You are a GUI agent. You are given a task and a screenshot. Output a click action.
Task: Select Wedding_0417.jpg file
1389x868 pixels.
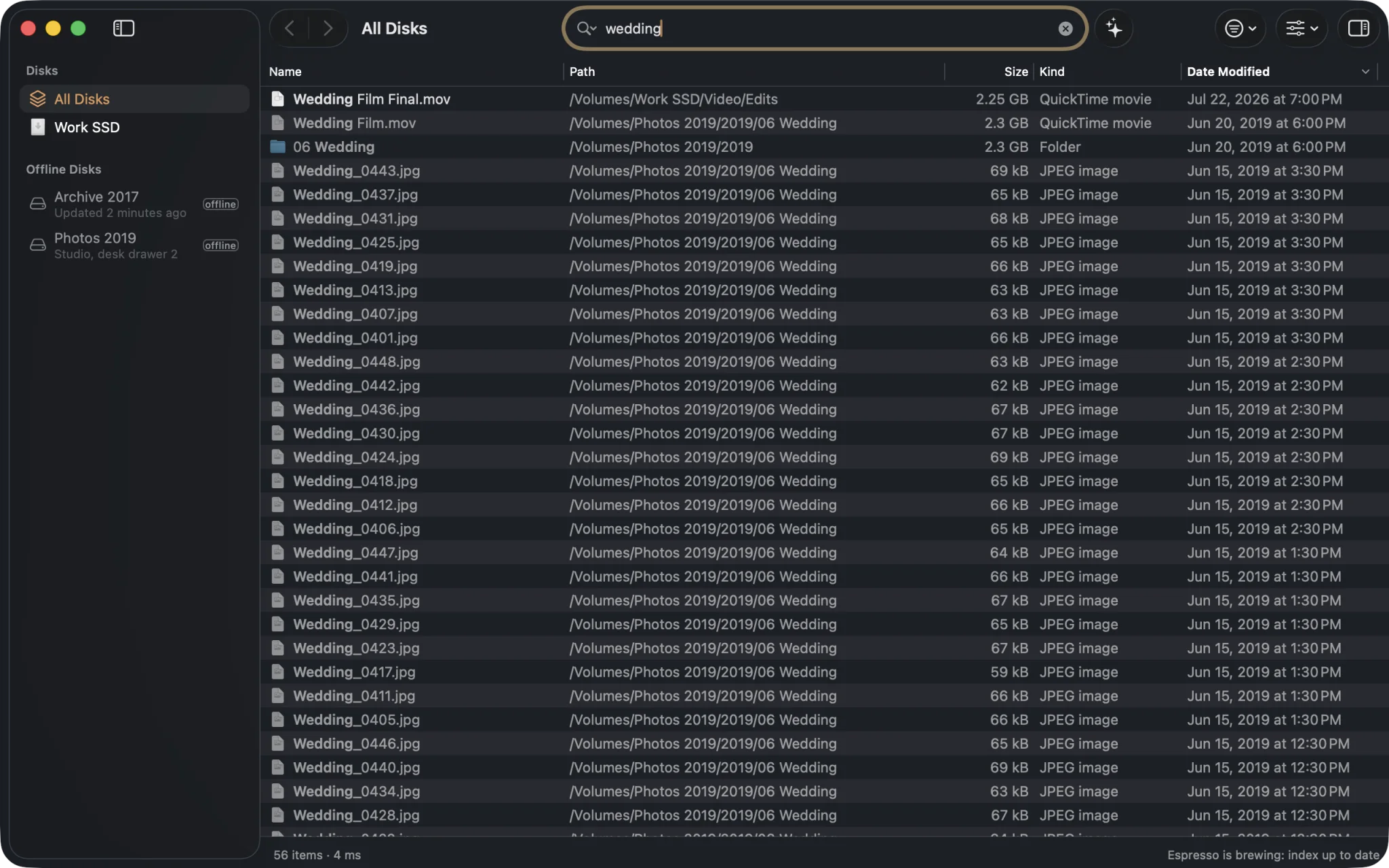point(823,672)
